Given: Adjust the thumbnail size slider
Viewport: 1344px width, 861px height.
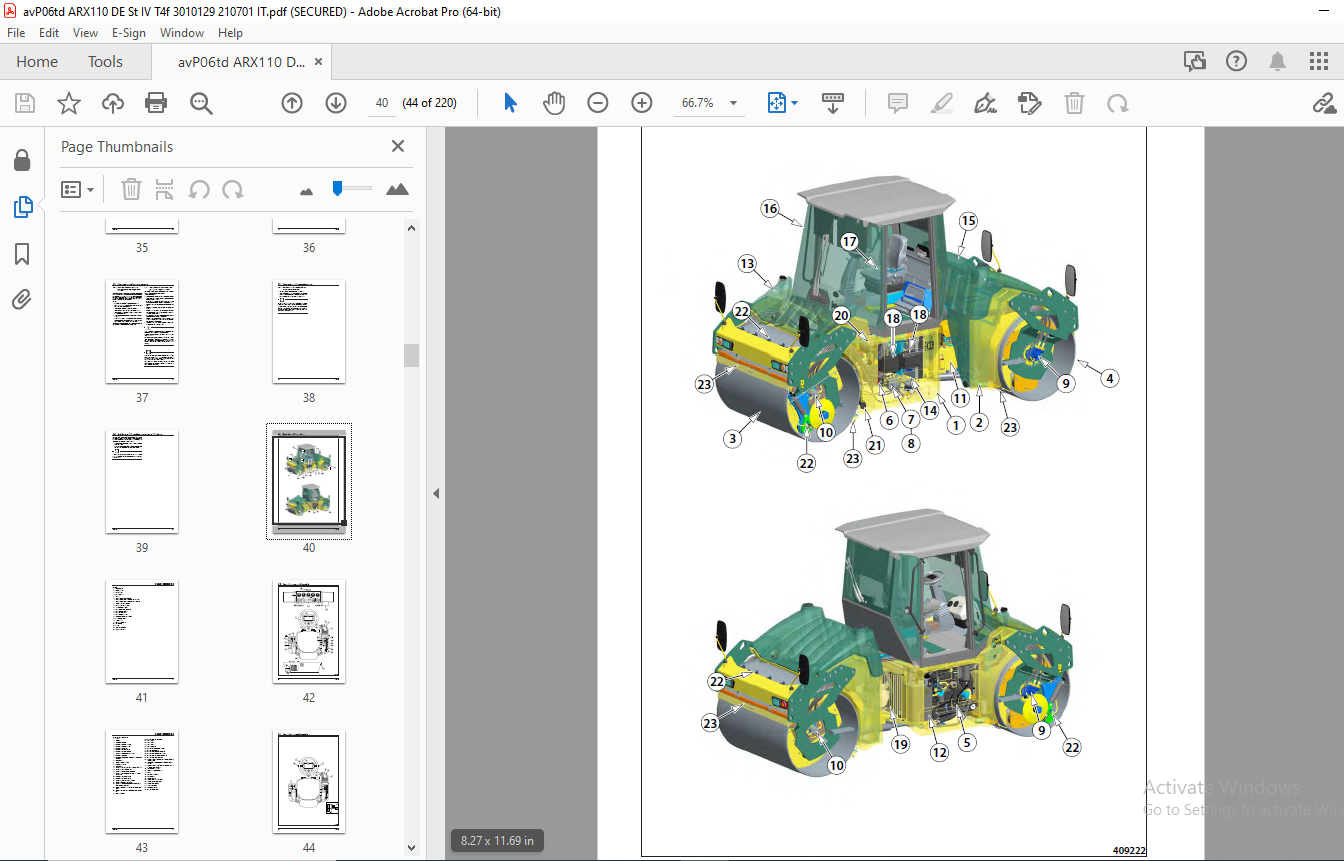Looking at the screenshot, I should coord(338,187).
